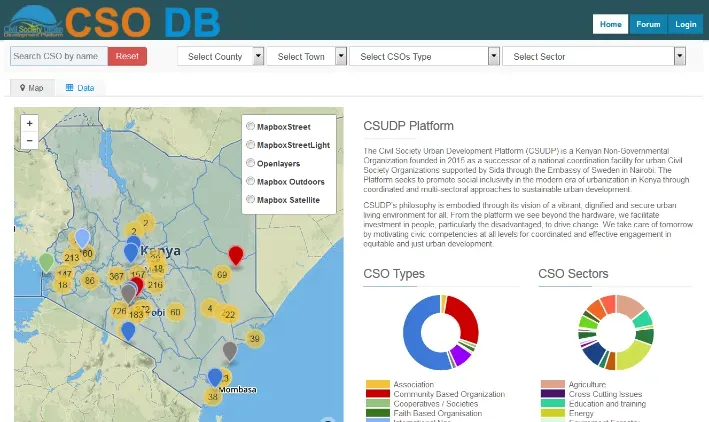Click the light blue map pin in western Kenya
The height and width of the screenshot is (422, 709).
[x=82, y=239]
